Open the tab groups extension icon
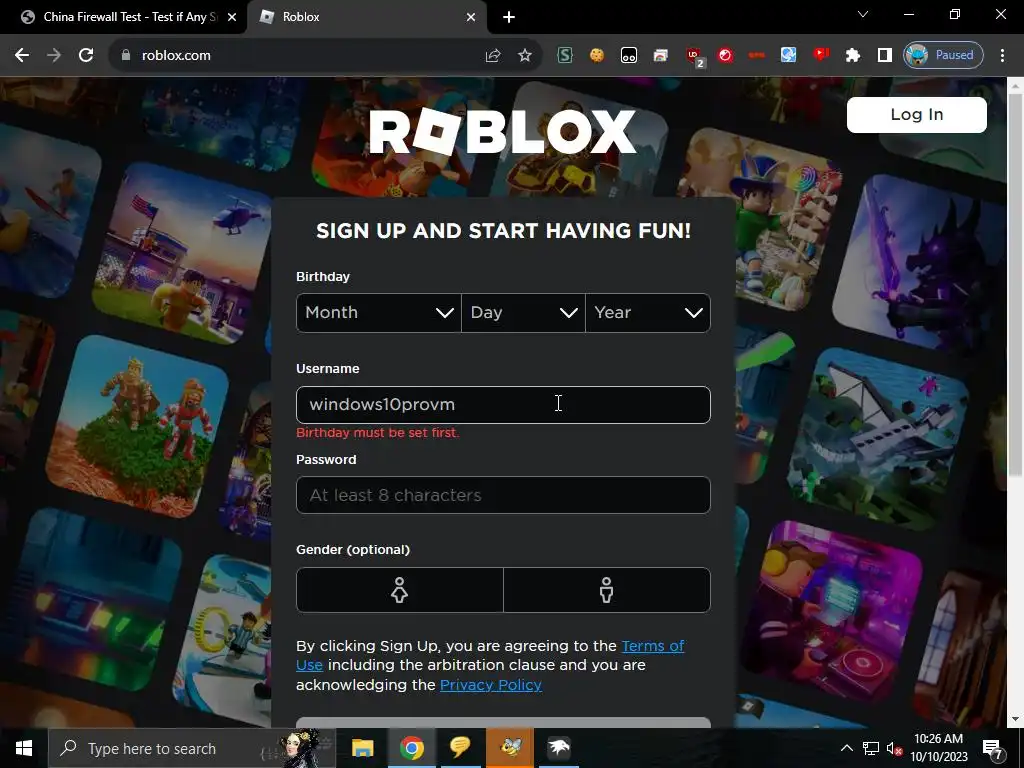Image resolution: width=1024 pixels, height=768 pixels. [628, 56]
